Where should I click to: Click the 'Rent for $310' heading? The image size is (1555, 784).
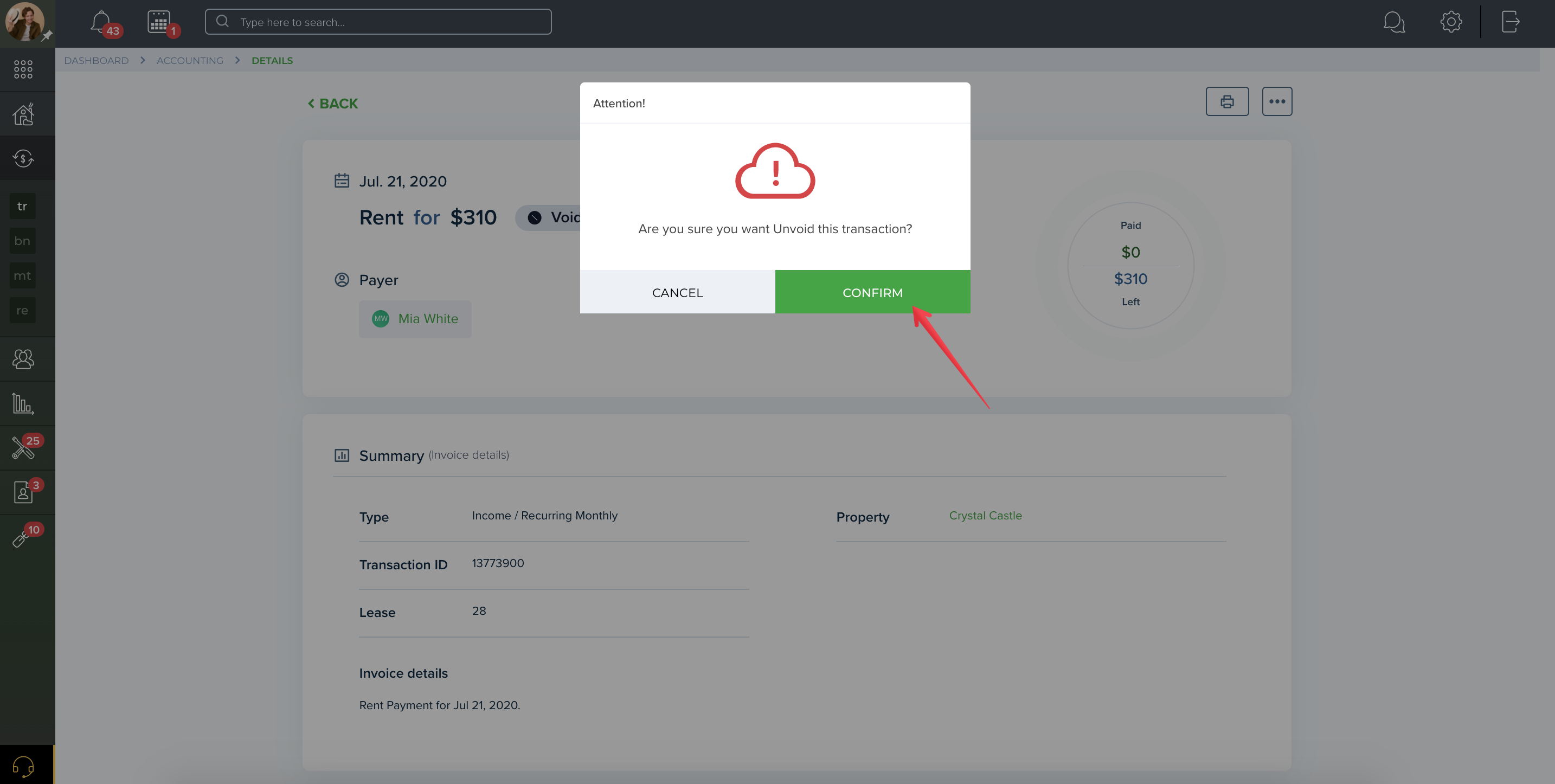click(428, 217)
